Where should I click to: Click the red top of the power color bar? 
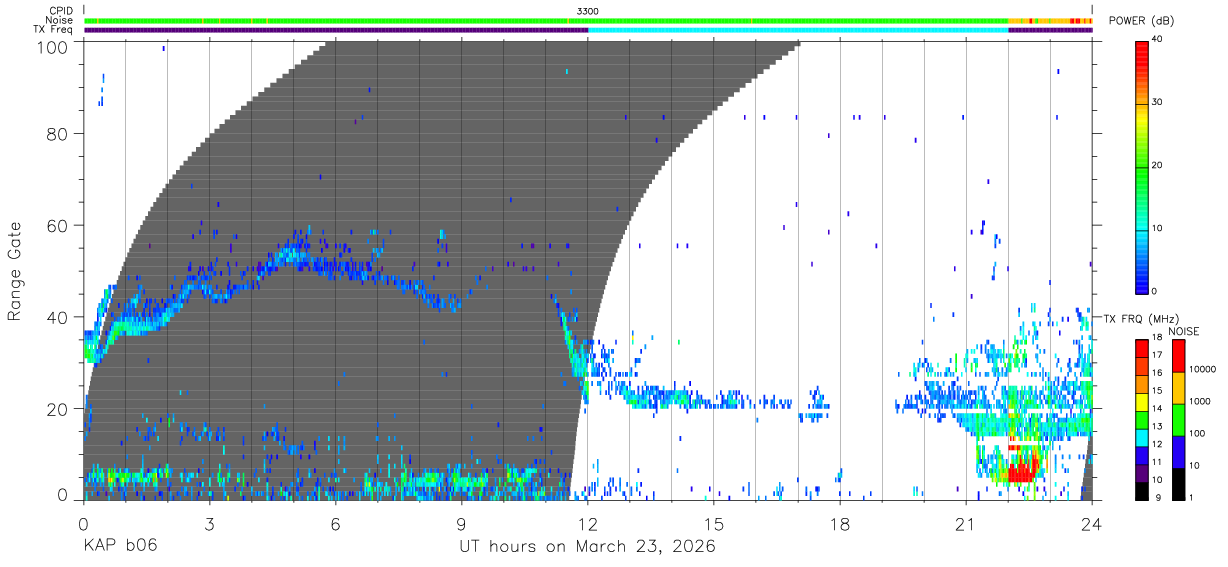coord(1142,50)
